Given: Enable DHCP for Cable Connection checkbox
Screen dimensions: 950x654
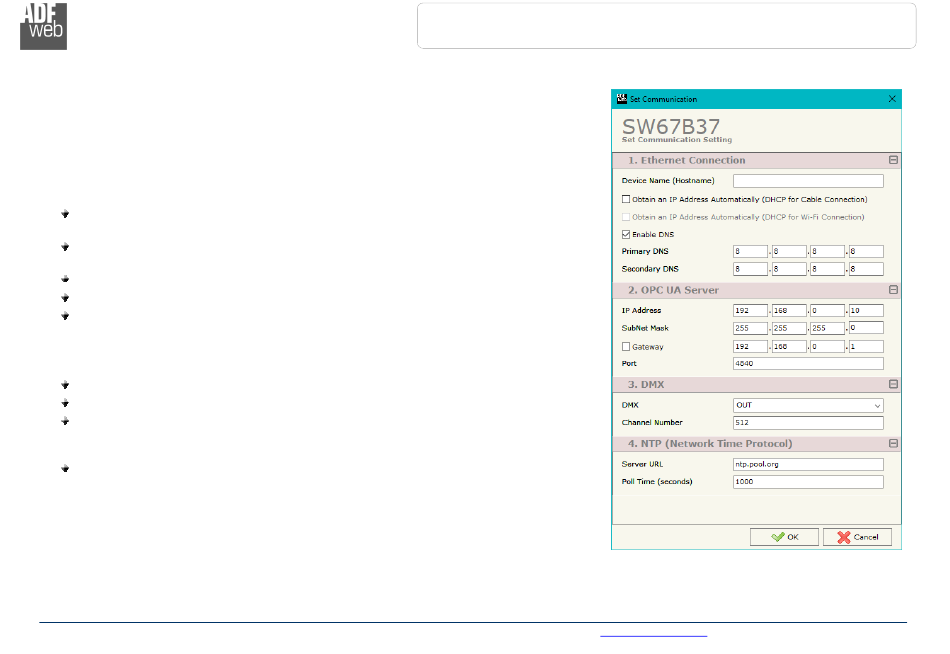Looking at the screenshot, I should point(626,199).
